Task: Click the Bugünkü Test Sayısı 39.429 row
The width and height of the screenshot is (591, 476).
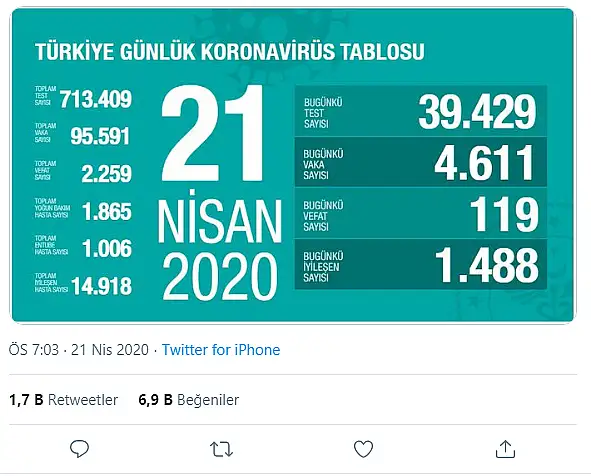Action: pyautogui.click(x=421, y=111)
